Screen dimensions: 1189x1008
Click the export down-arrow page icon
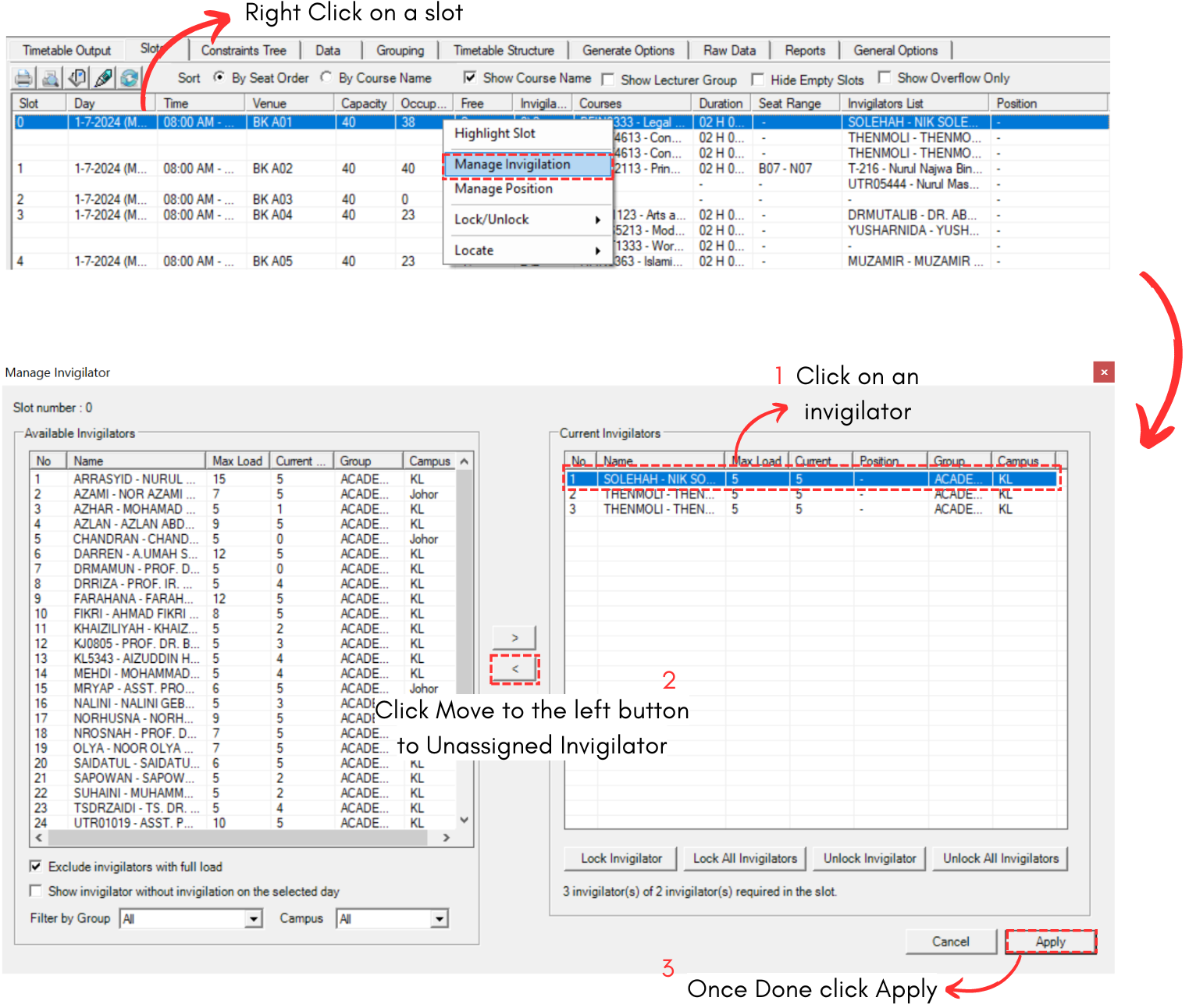[77, 78]
